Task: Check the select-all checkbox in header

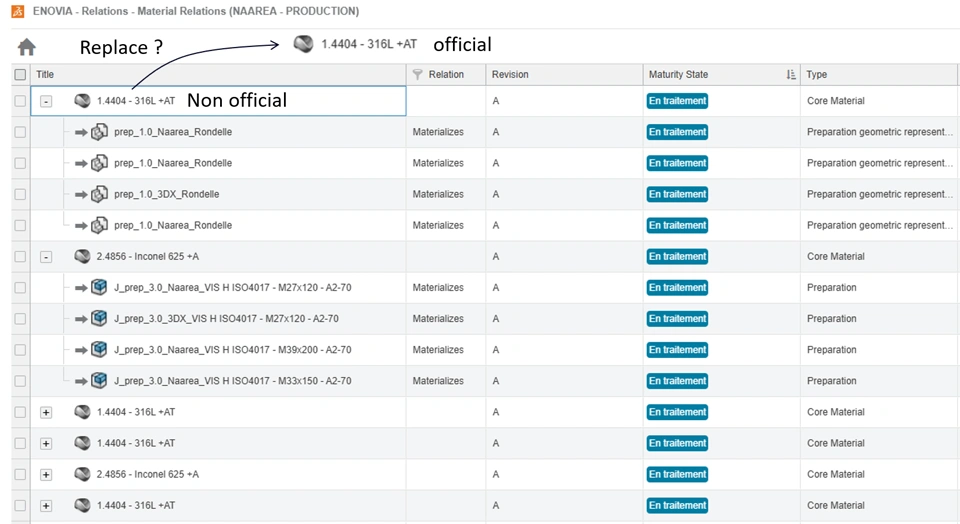Action: 20,75
